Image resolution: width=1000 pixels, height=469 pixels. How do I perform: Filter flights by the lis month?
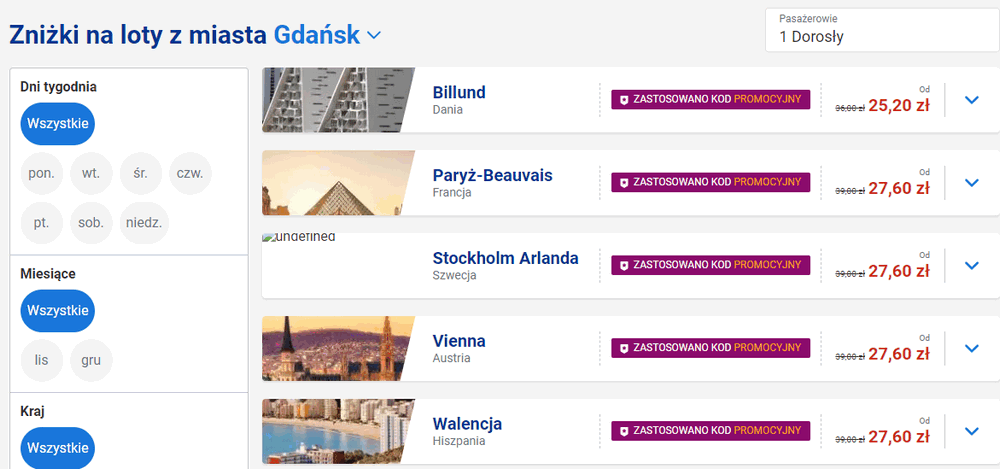tap(41, 360)
